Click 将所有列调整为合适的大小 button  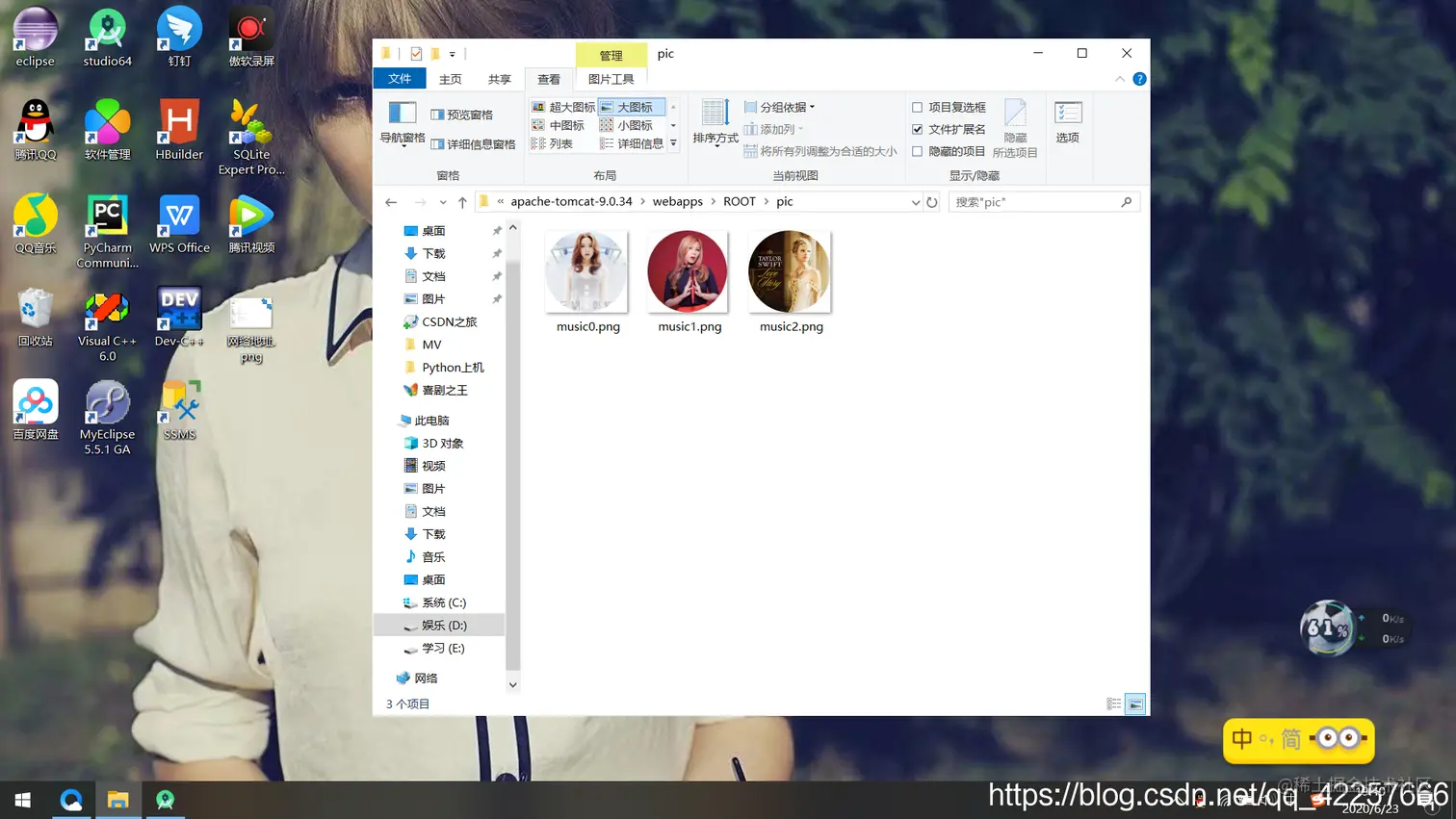(820, 151)
